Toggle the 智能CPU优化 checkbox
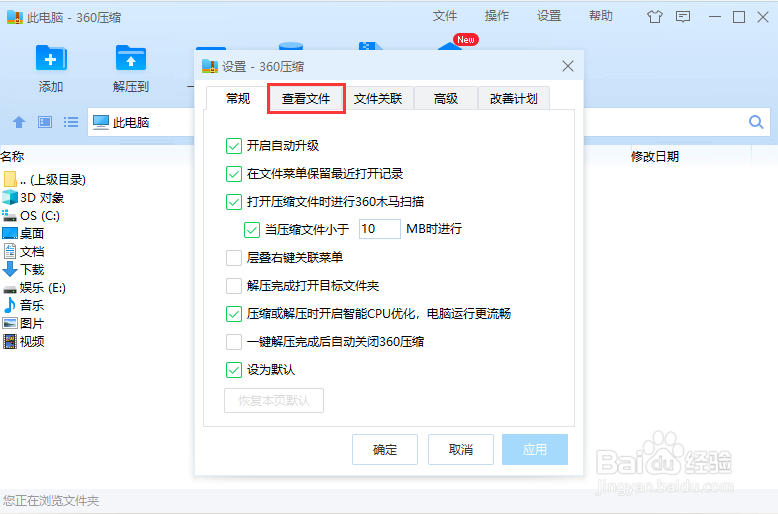778x514 pixels. click(x=234, y=314)
